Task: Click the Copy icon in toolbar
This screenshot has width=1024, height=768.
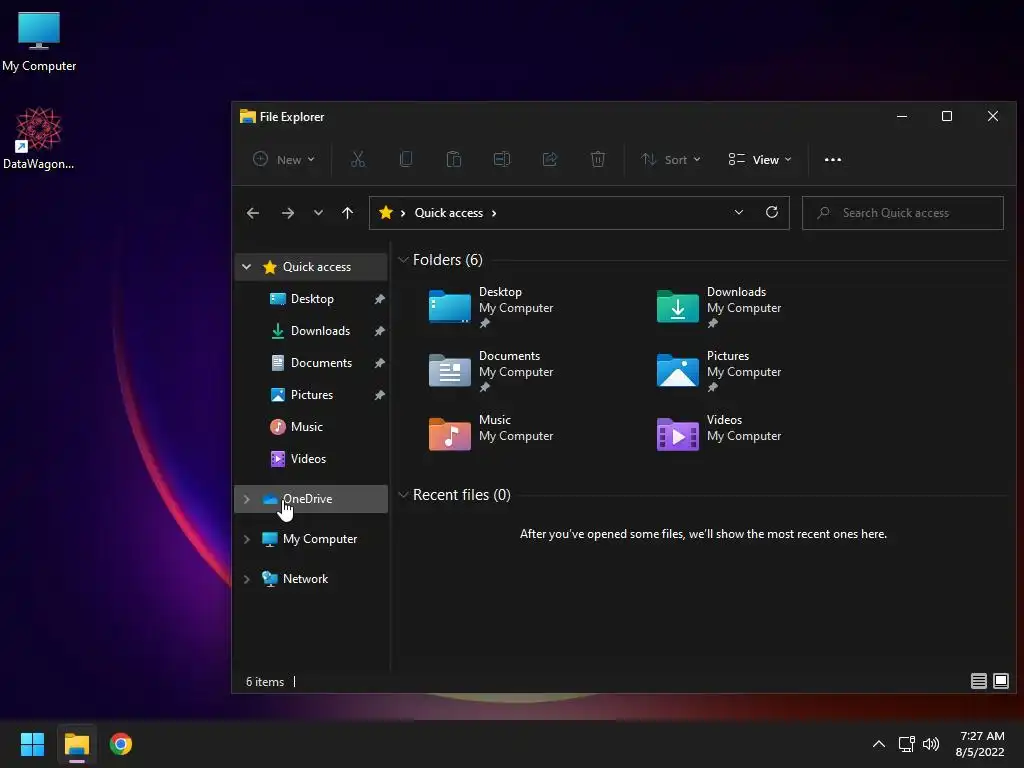Action: pos(406,159)
